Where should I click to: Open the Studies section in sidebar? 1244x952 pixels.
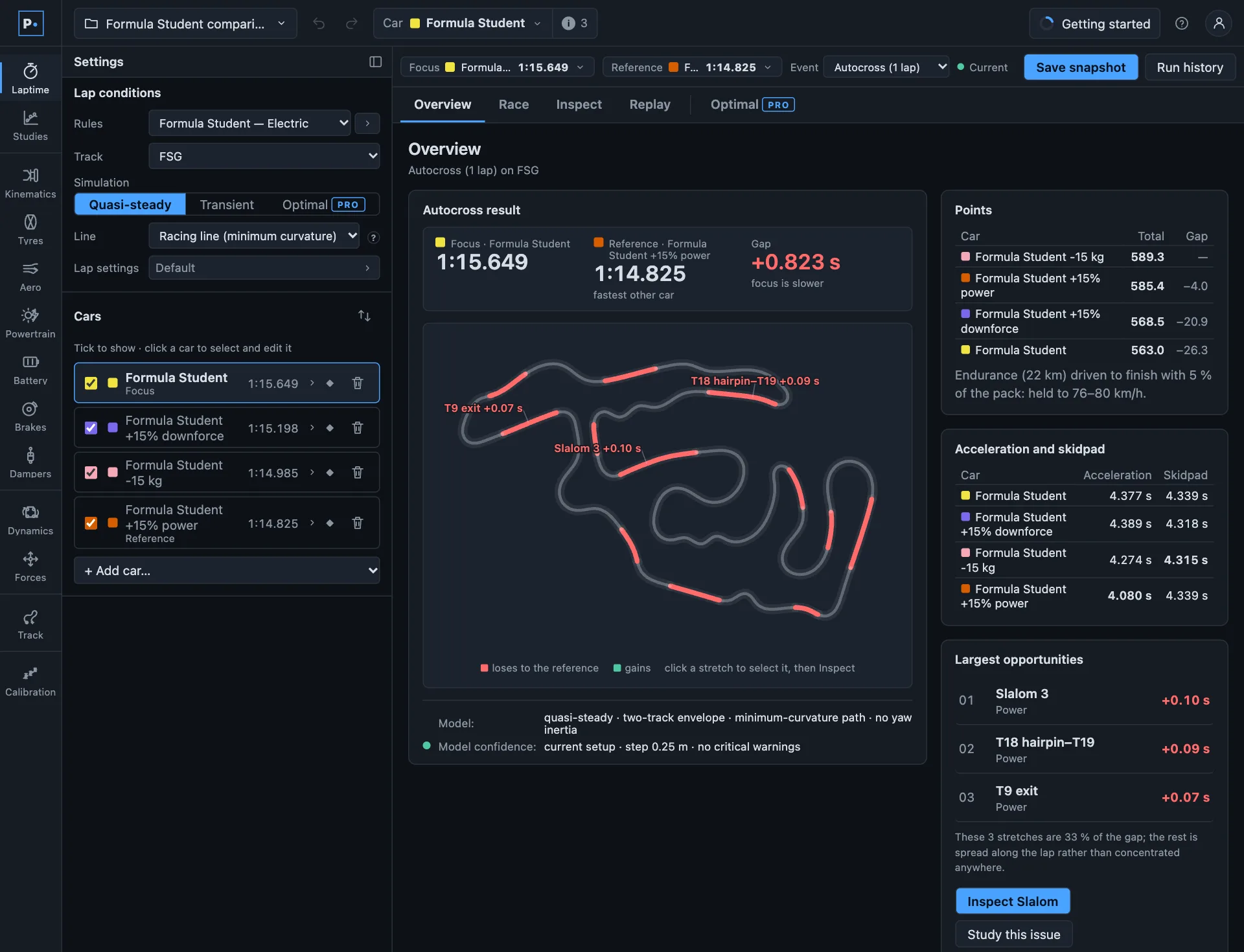coord(30,126)
